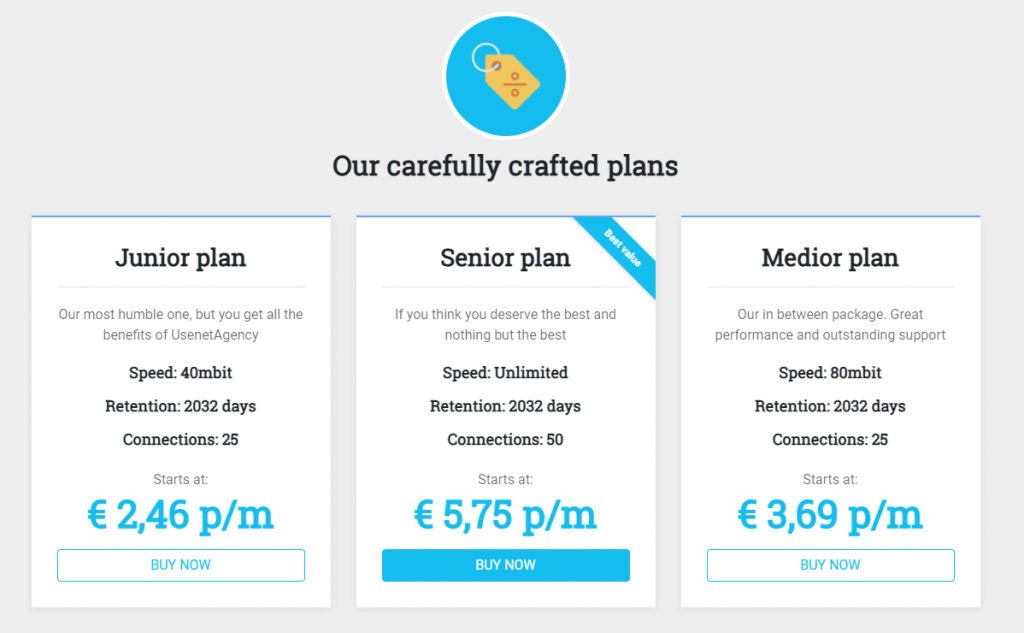Click the Medior plan description text
The image size is (1024, 633).
pyautogui.click(x=830, y=325)
